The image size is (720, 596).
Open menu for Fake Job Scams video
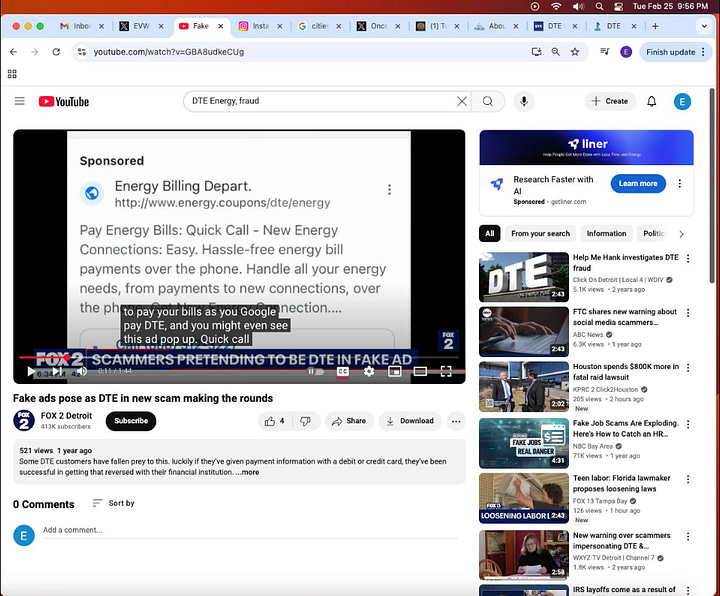click(688, 425)
